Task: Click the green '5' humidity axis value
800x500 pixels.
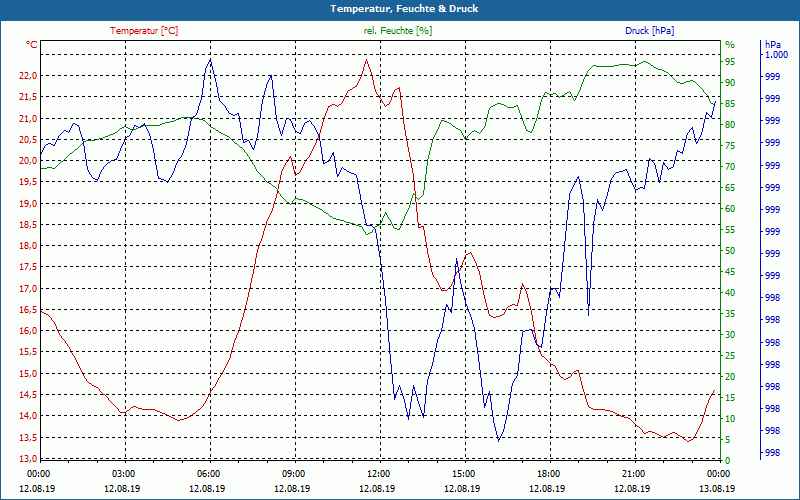Action: click(x=728, y=440)
